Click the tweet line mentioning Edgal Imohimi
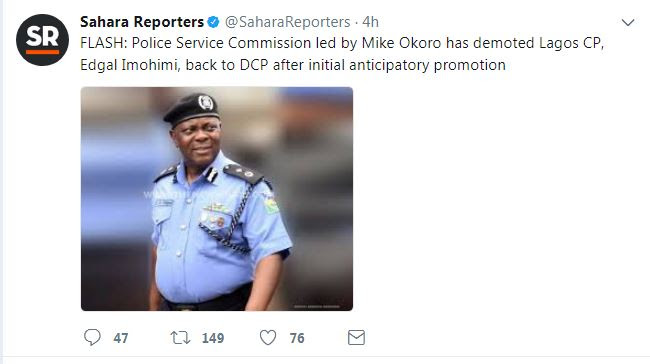Screen dimensions: 650x364 pos(293,65)
